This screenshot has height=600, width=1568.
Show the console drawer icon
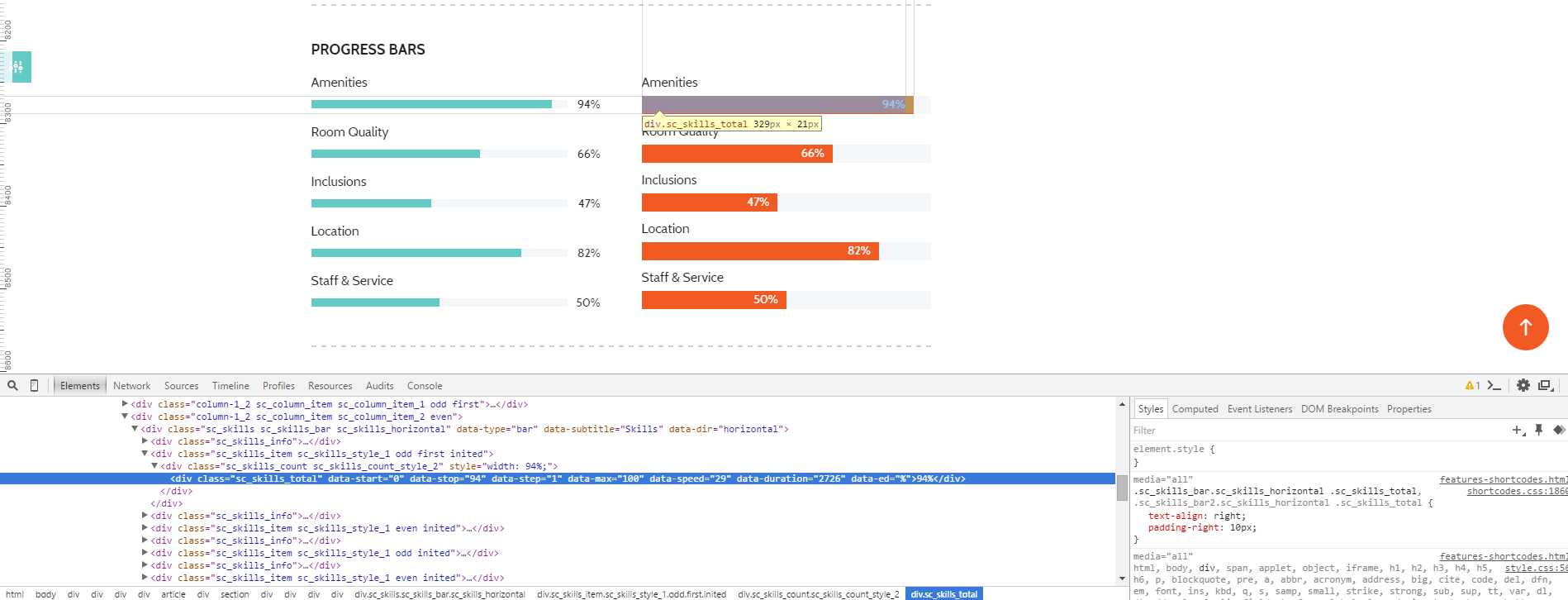point(1494,385)
